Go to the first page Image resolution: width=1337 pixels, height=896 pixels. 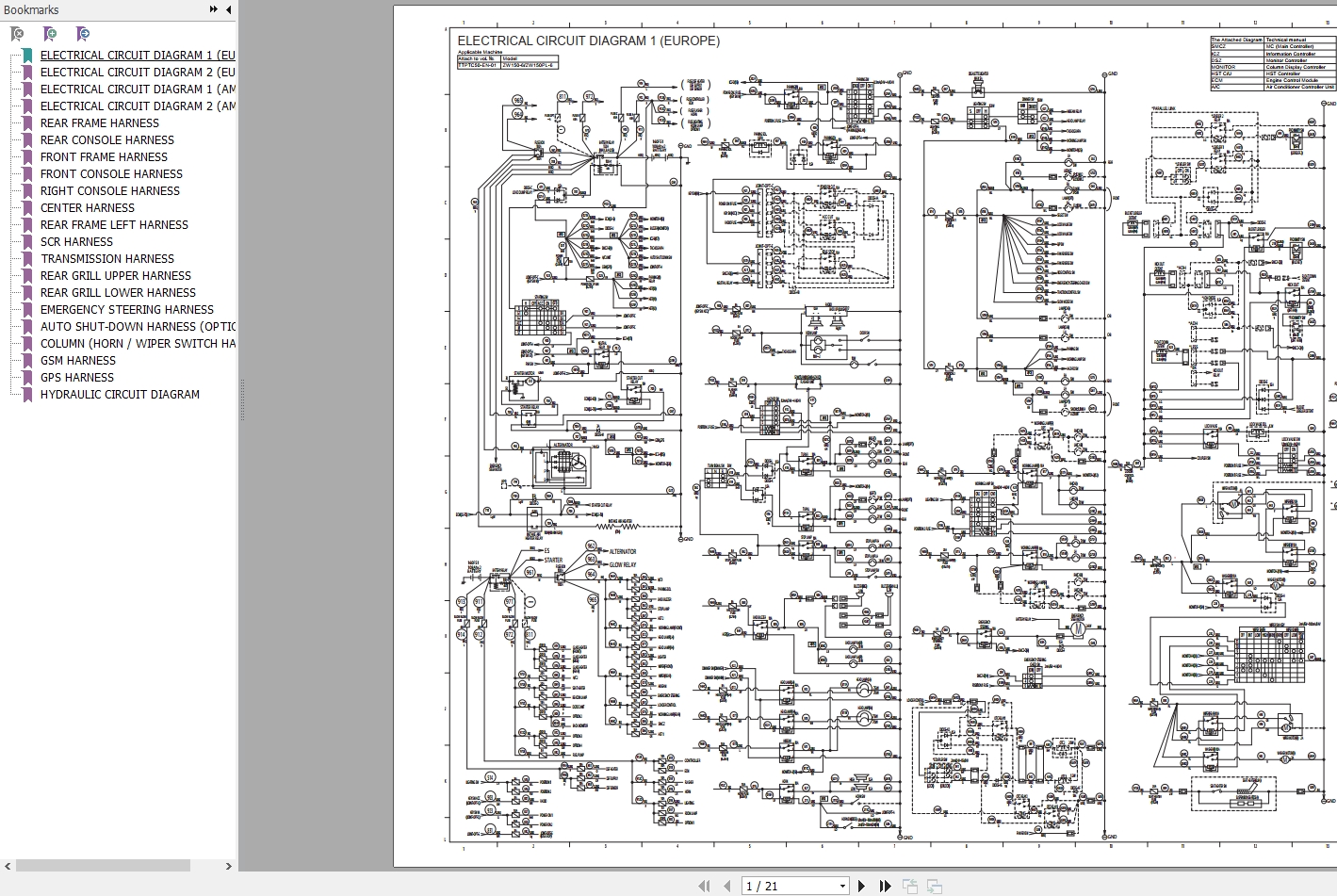click(704, 886)
